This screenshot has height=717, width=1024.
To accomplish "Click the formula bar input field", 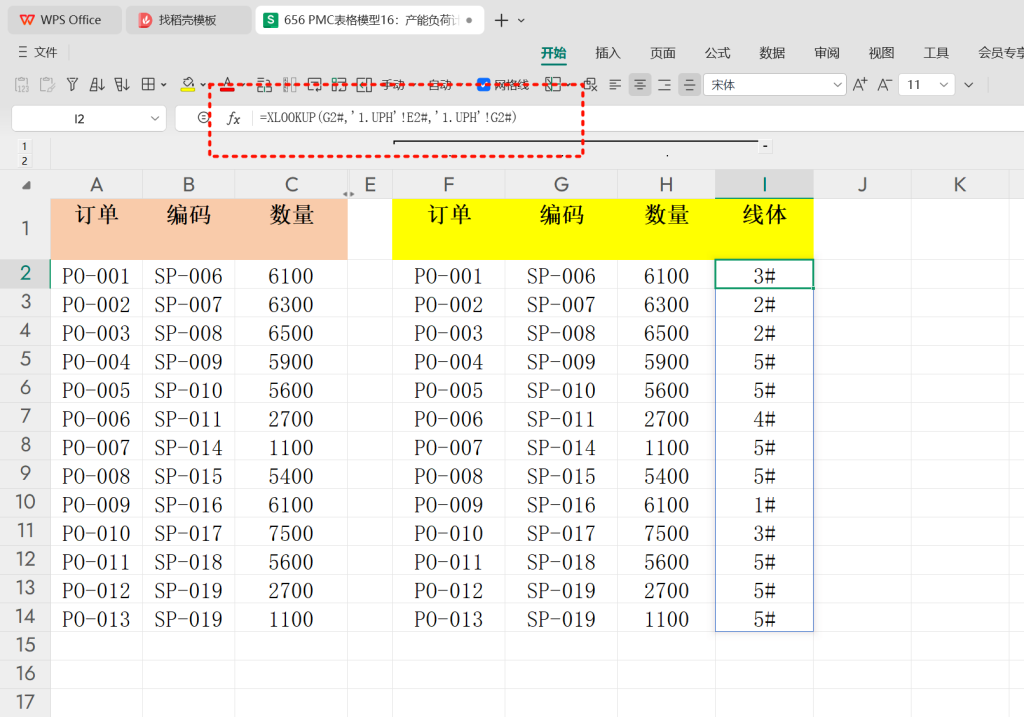I will pos(637,118).
